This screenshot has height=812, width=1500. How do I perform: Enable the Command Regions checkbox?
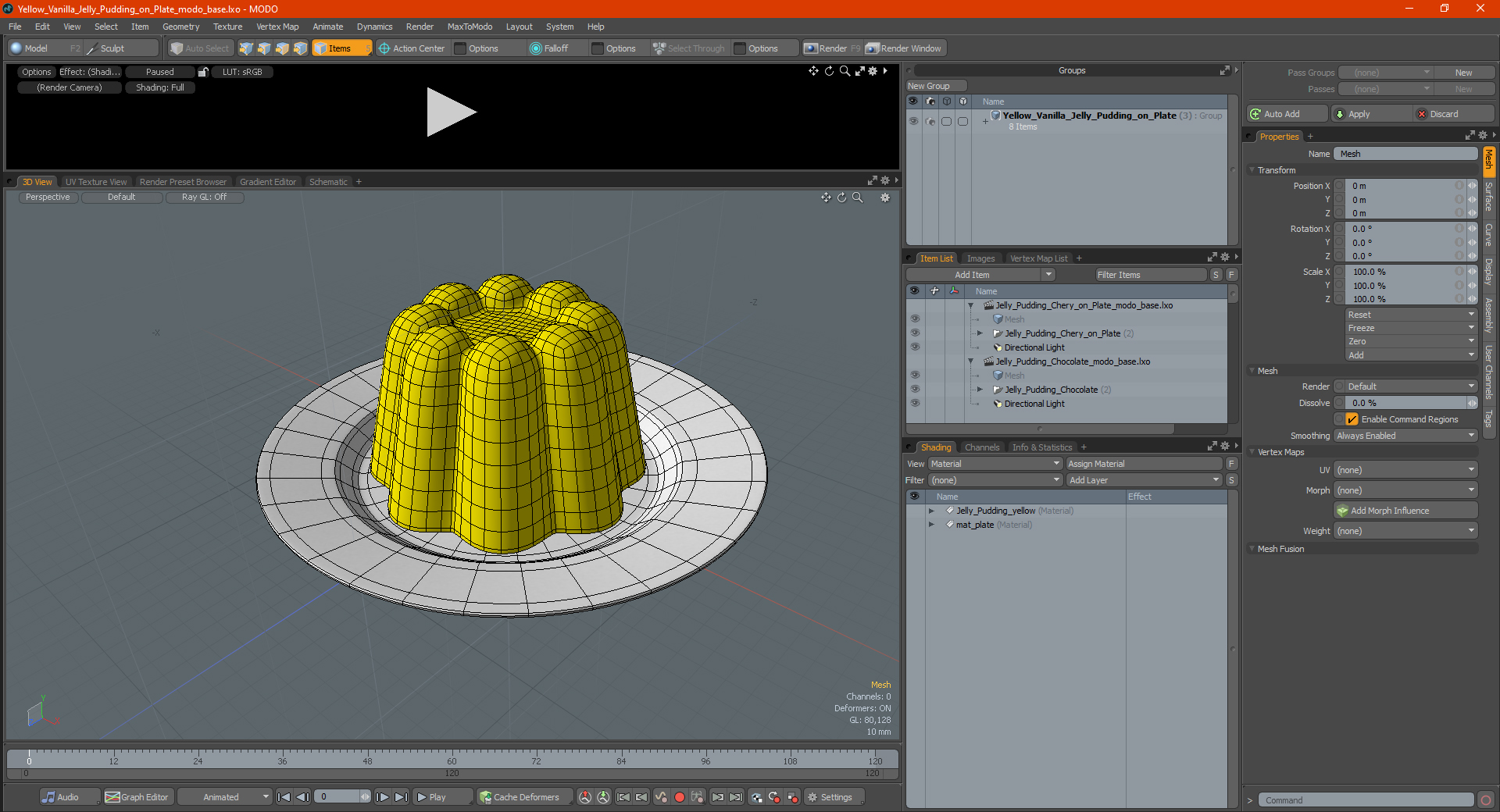pos(1352,419)
